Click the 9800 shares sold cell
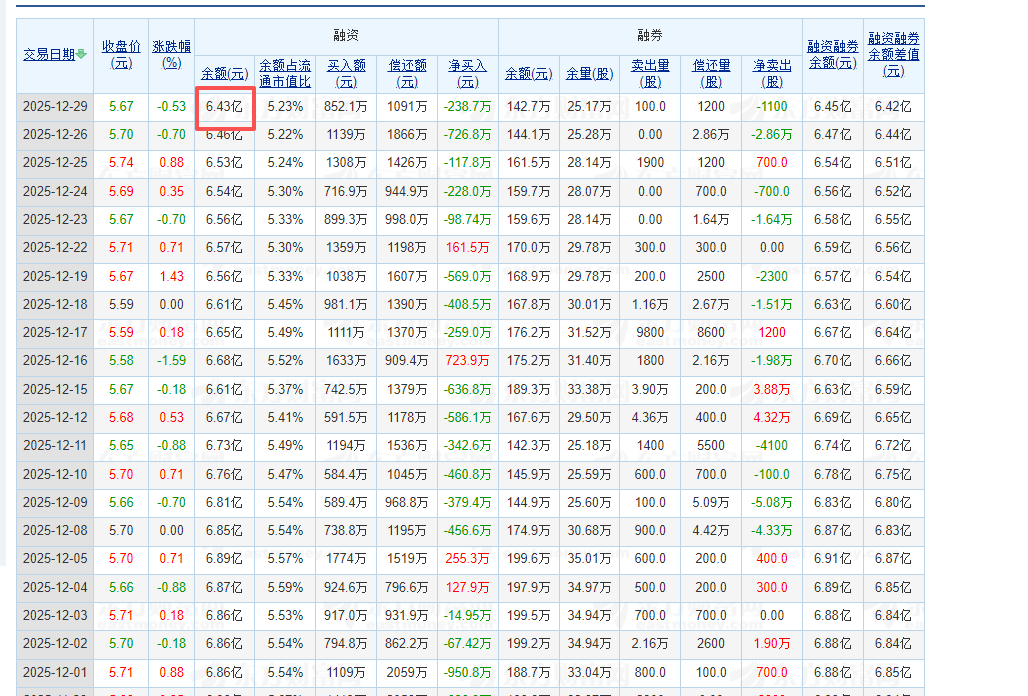The height and width of the screenshot is (696, 1028). coord(650,333)
